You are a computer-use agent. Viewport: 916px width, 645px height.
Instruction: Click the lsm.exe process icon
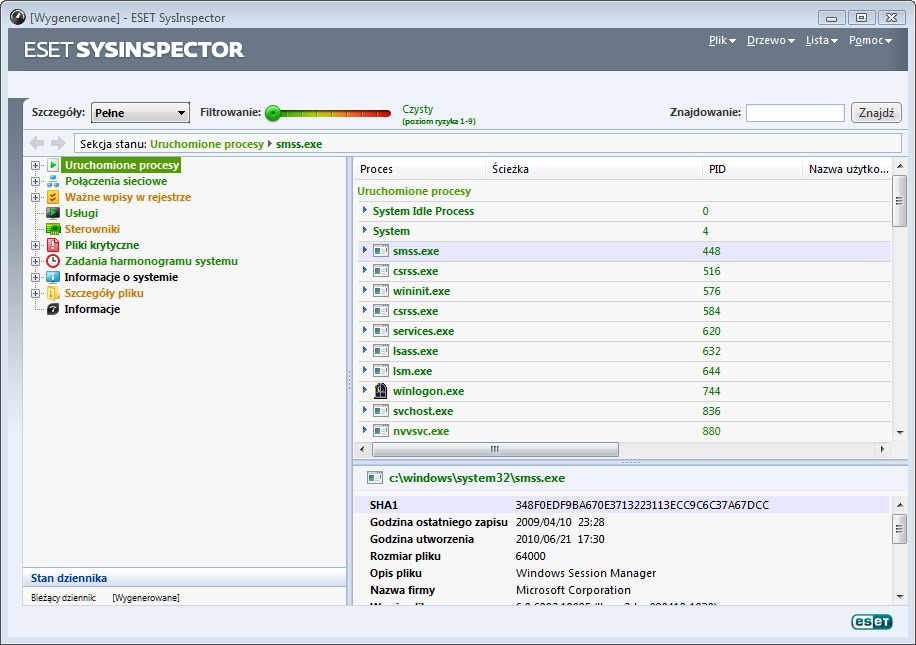click(381, 371)
